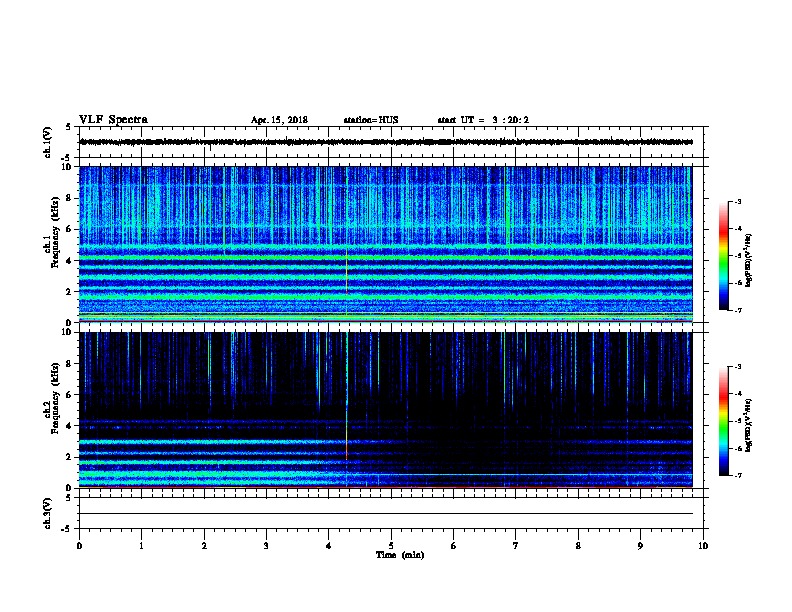Screen dimensions: 792x612
Task: Click the "6" tick on the time axis
Action: pos(454,546)
